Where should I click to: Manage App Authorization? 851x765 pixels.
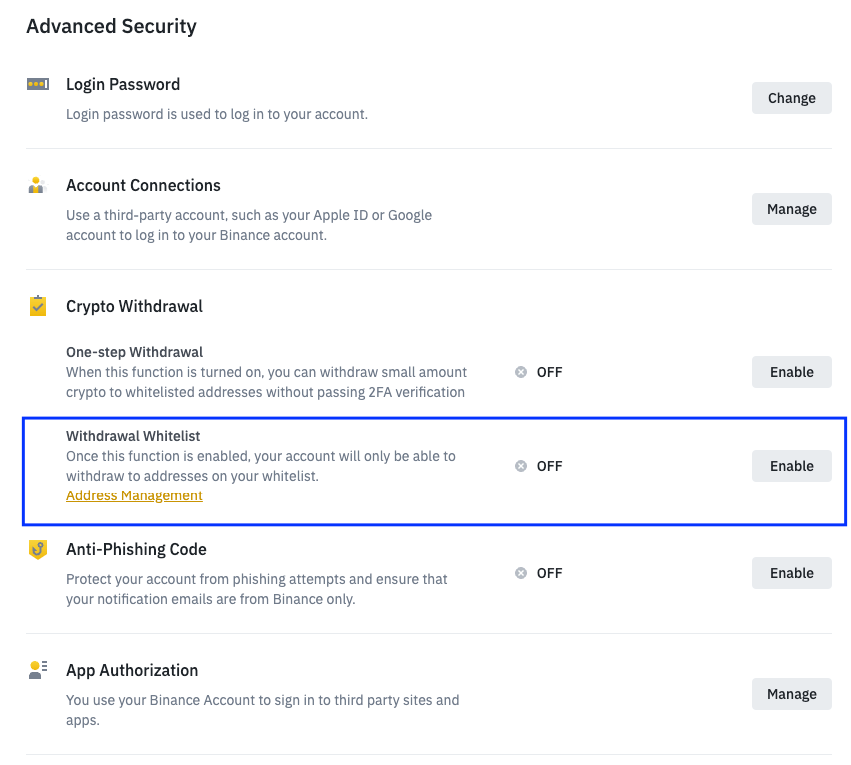tap(791, 694)
